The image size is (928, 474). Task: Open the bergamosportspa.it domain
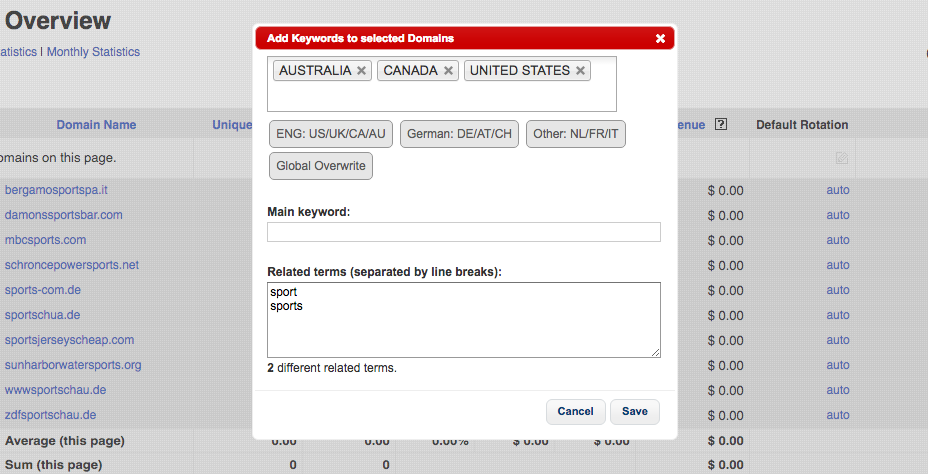point(56,190)
